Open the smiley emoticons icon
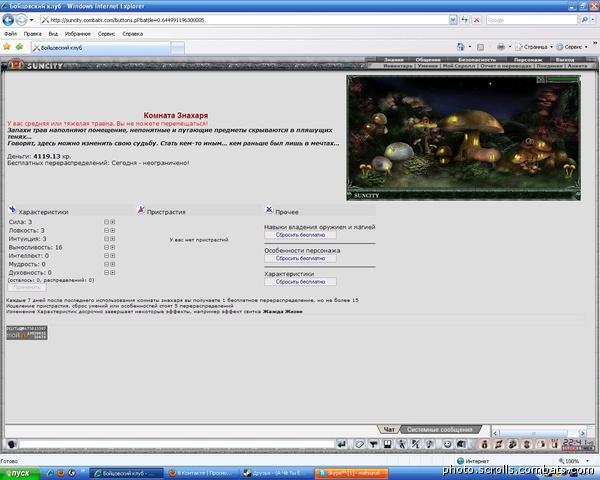This screenshot has height=480, width=600. point(447,444)
